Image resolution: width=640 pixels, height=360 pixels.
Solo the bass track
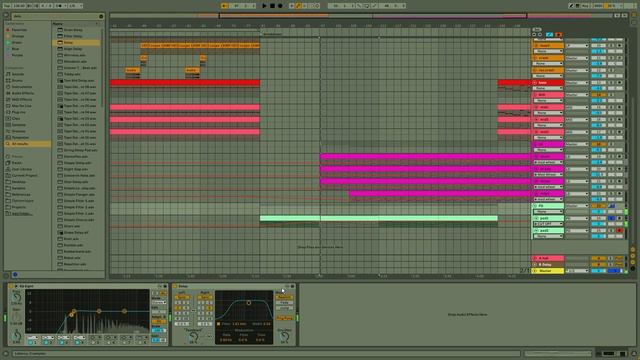coord(611,82)
